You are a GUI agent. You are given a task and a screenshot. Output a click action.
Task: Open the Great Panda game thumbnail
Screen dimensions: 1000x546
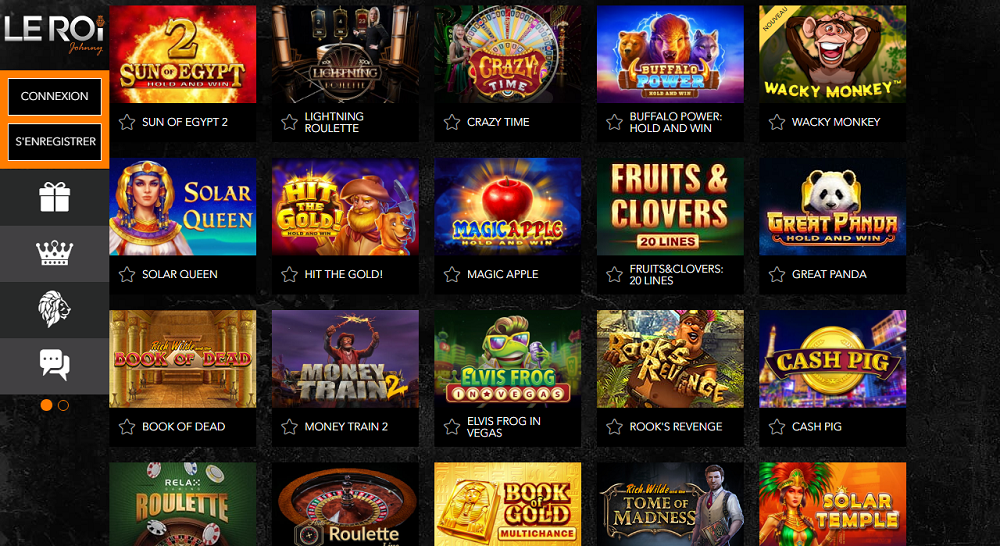[832, 207]
